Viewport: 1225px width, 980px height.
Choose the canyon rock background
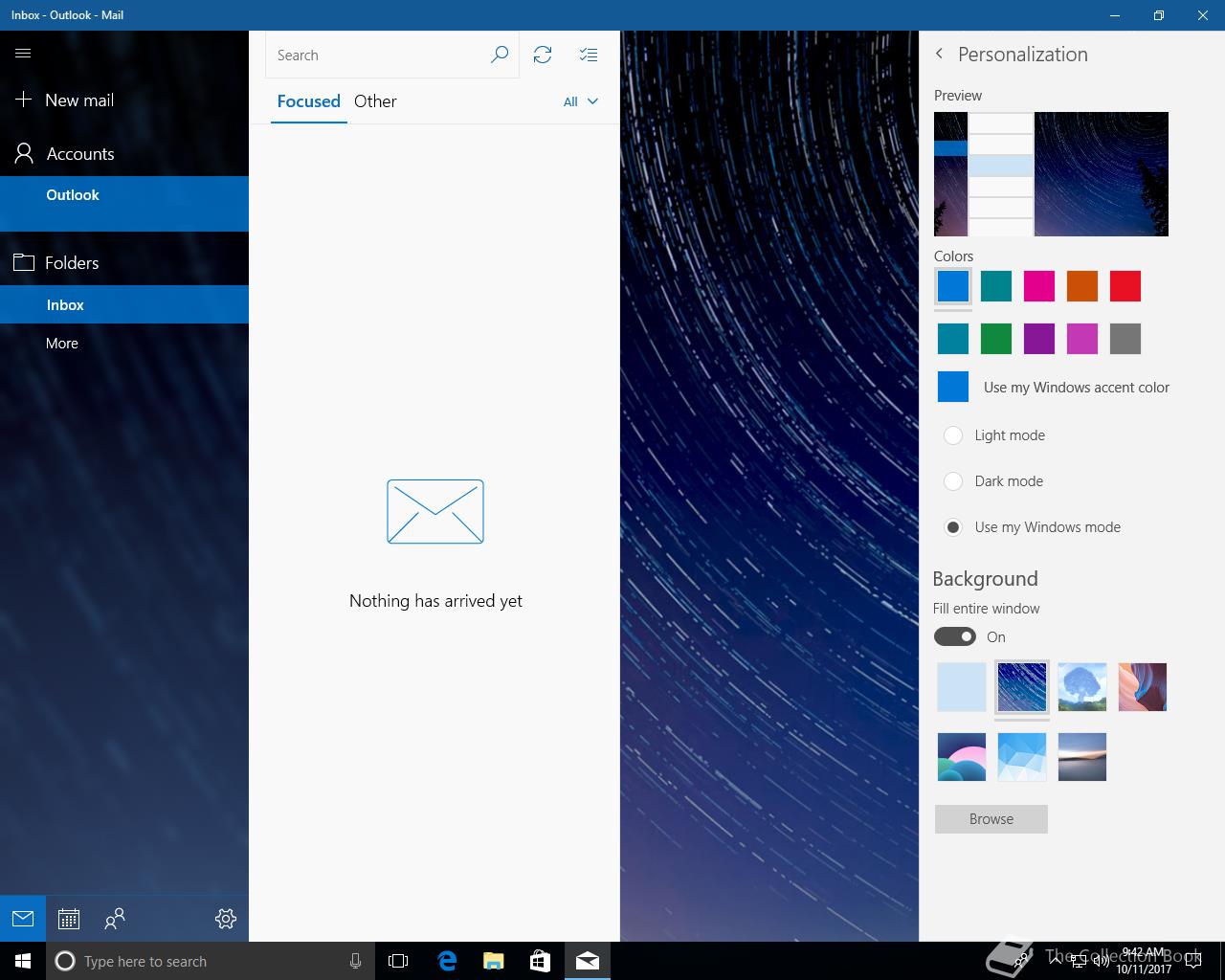click(x=1143, y=687)
